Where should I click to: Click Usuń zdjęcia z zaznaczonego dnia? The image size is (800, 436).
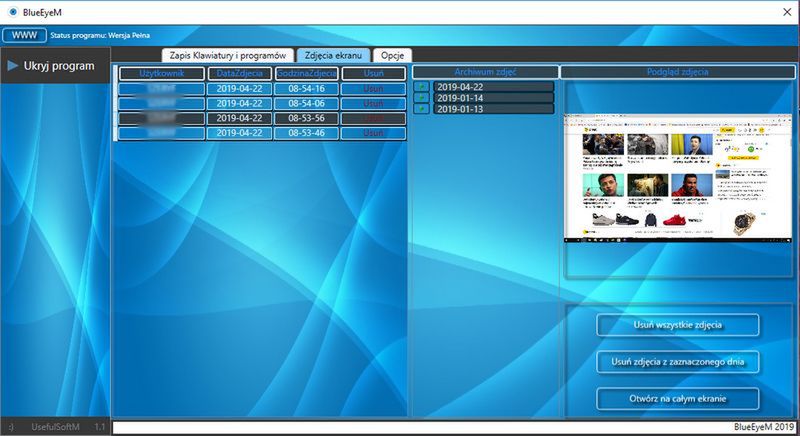678,362
